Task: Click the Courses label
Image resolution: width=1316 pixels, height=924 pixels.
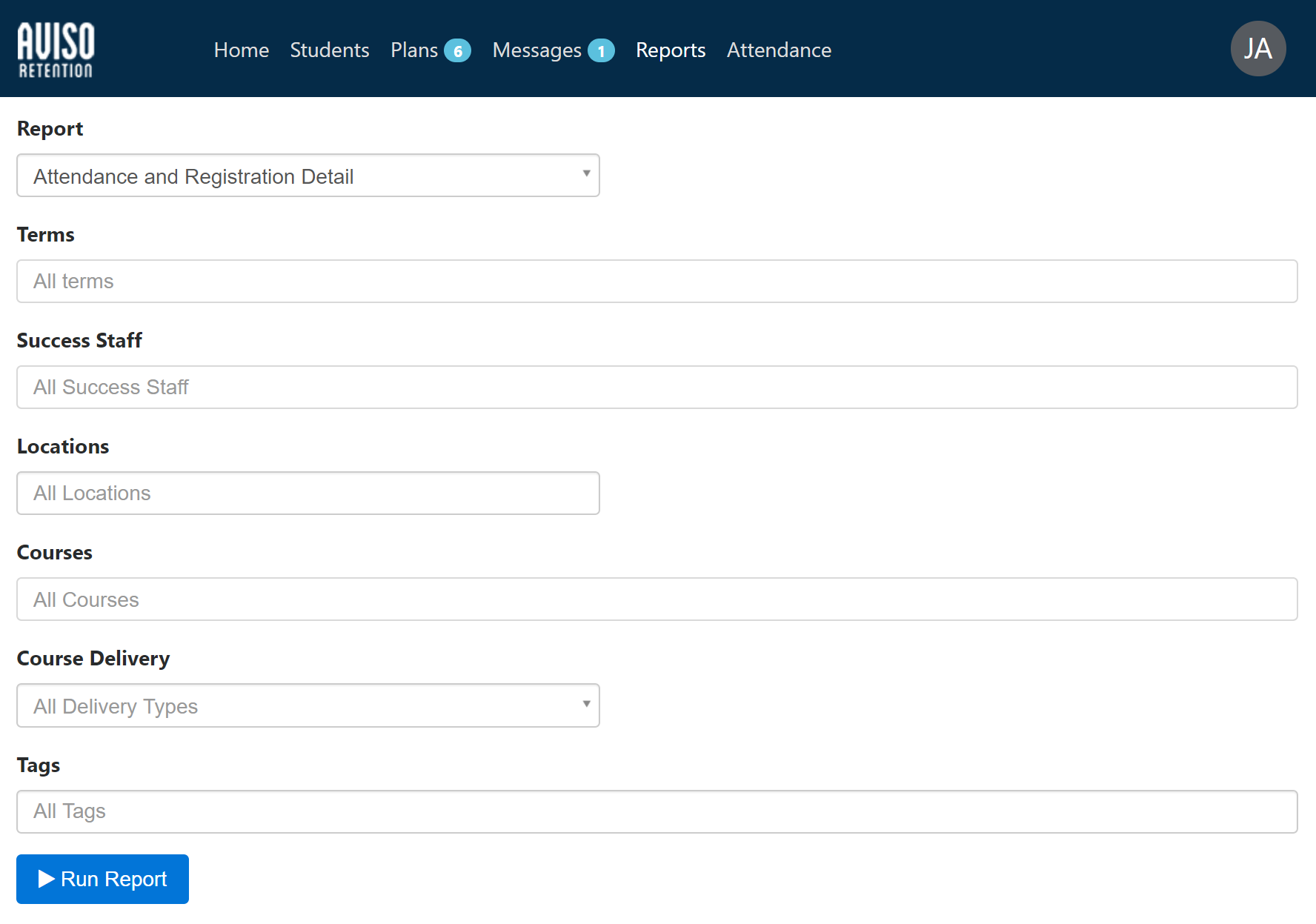Action: click(55, 553)
